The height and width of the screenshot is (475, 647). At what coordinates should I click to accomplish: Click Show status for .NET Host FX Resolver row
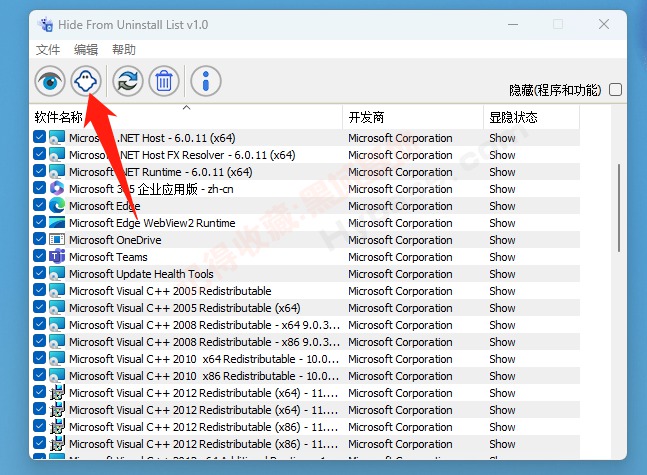click(x=502, y=155)
